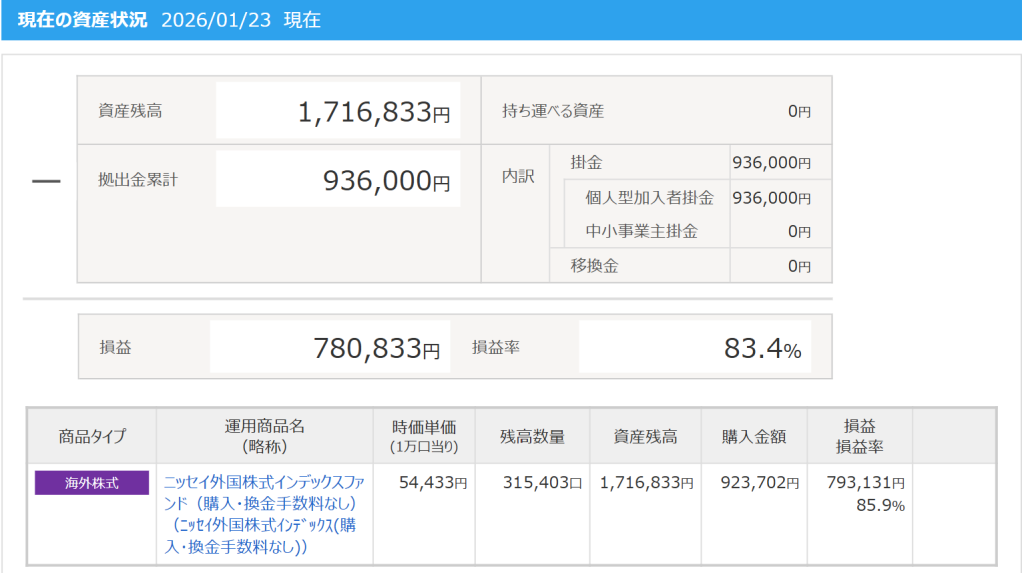This screenshot has height=573, width=1024.
Task: Select the date 2026/01/23 in header
Action: pyautogui.click(x=216, y=20)
